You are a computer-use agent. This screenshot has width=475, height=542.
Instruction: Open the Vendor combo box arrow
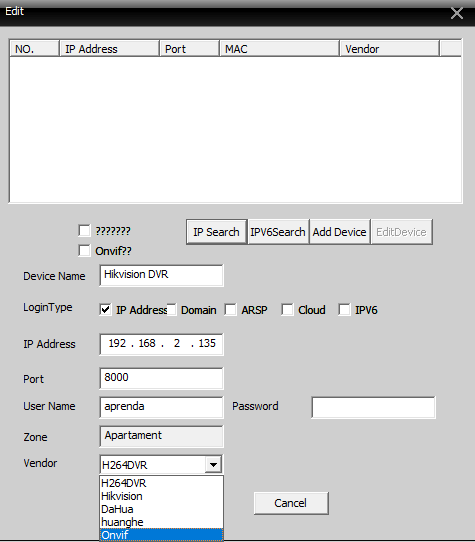click(x=213, y=465)
